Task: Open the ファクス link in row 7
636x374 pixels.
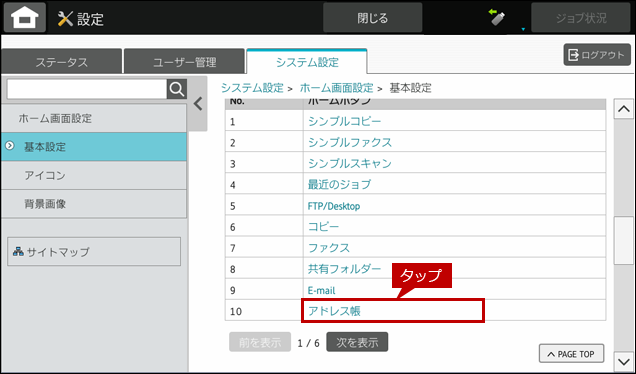Action: (x=329, y=248)
